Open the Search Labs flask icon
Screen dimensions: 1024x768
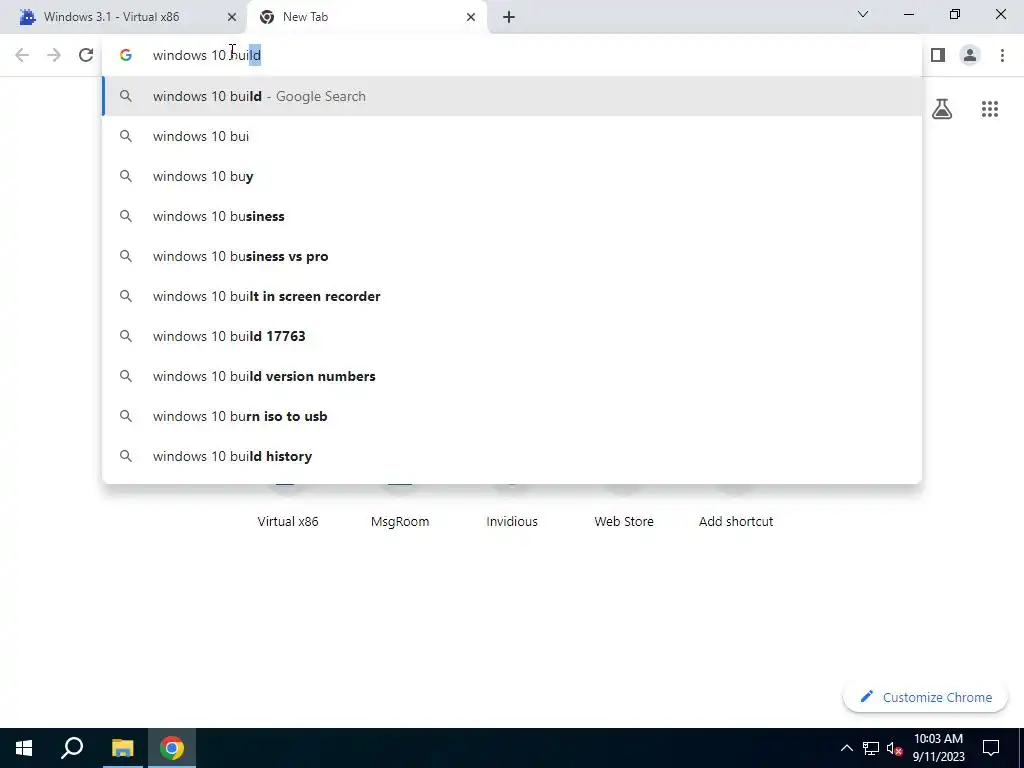pyautogui.click(x=942, y=109)
